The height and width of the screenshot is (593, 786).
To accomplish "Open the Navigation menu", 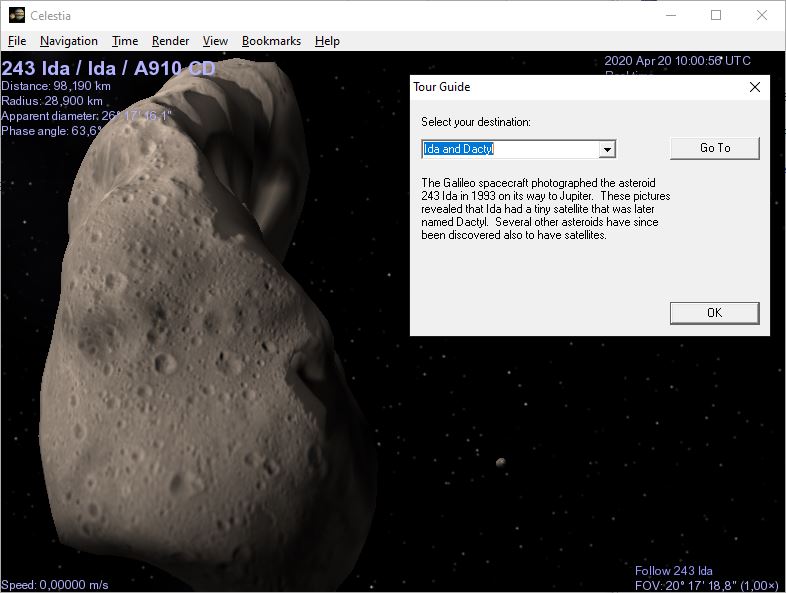I will pyautogui.click(x=69, y=41).
